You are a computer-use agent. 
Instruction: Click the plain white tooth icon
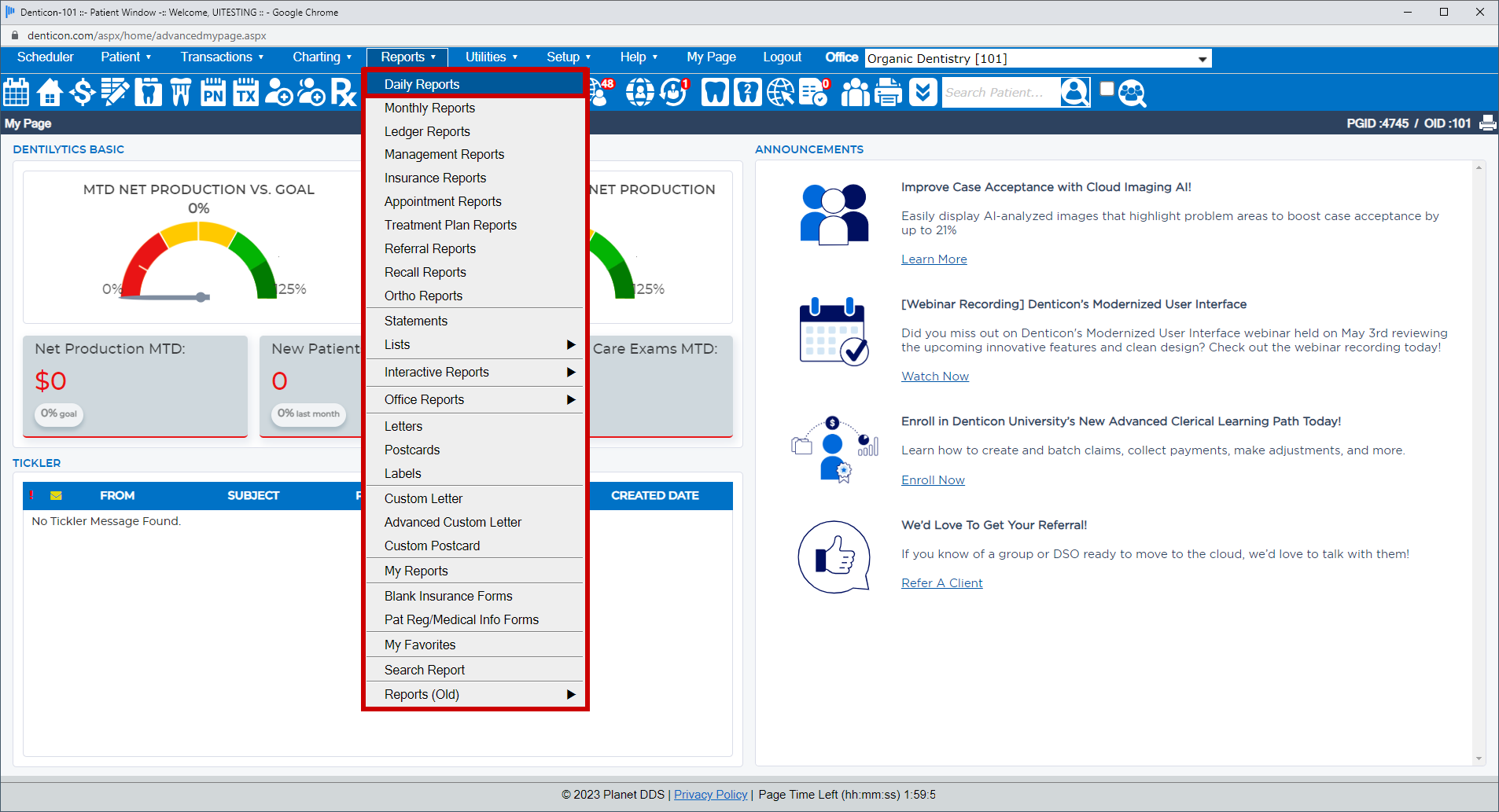[715, 93]
